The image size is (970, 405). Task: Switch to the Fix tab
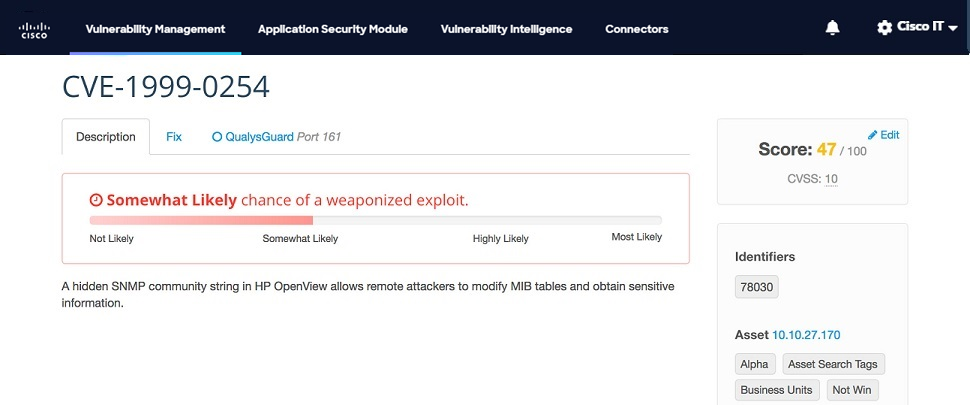tap(174, 137)
